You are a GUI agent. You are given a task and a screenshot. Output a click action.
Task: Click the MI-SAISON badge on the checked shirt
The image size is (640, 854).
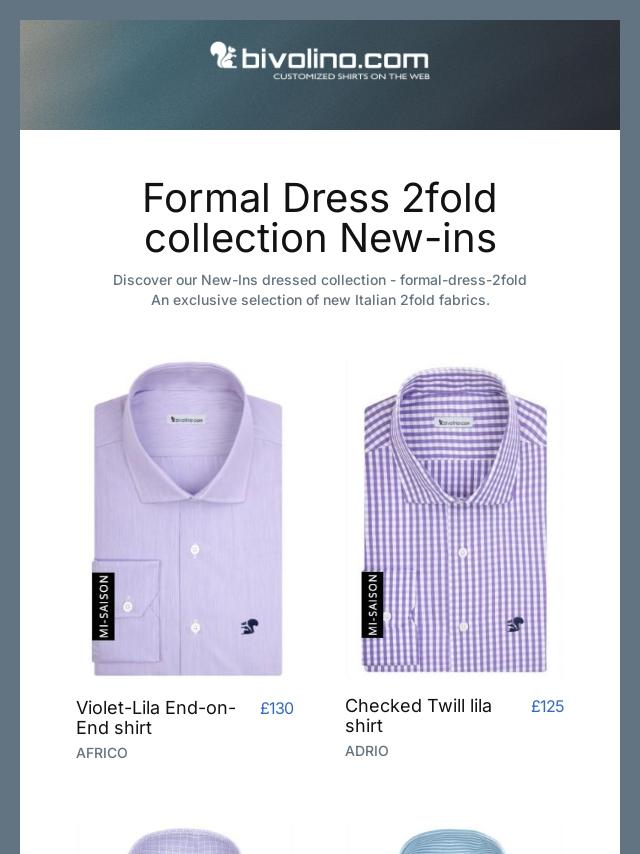click(x=372, y=604)
